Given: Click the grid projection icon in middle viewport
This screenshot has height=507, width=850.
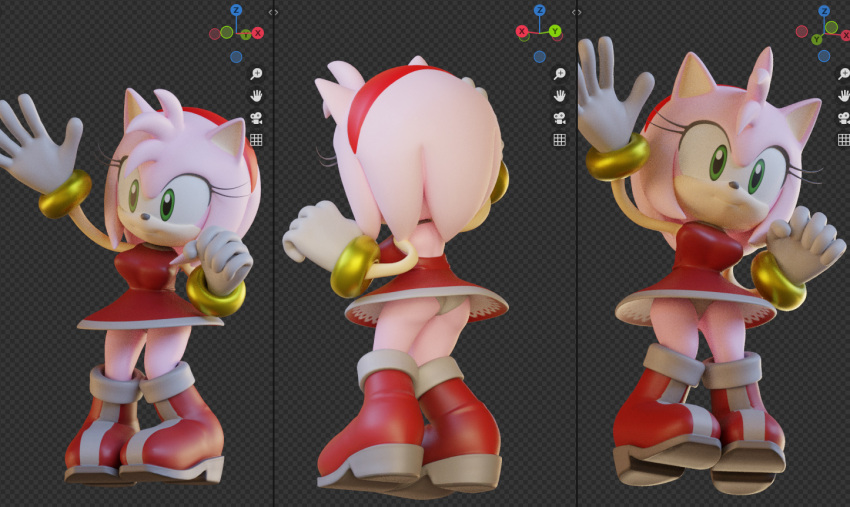Looking at the screenshot, I should click(559, 140).
